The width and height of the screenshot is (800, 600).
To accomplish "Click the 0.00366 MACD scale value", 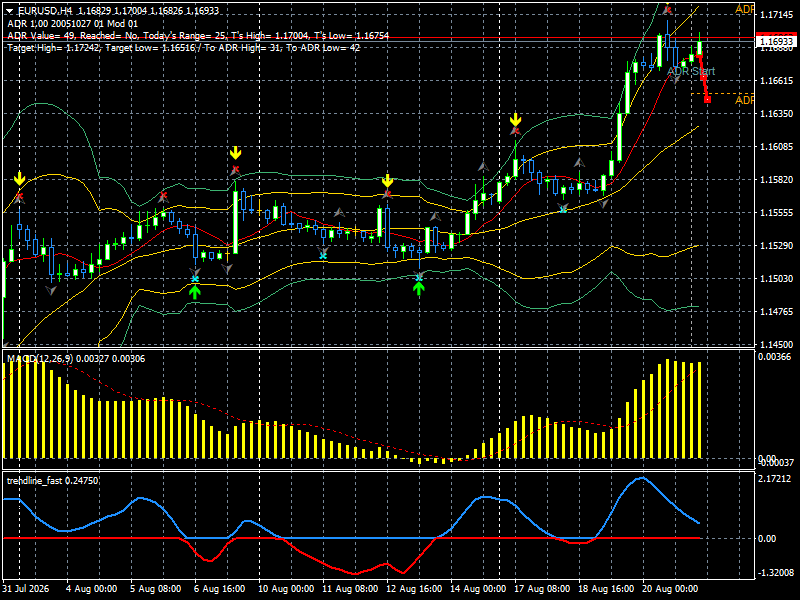I will point(774,357).
